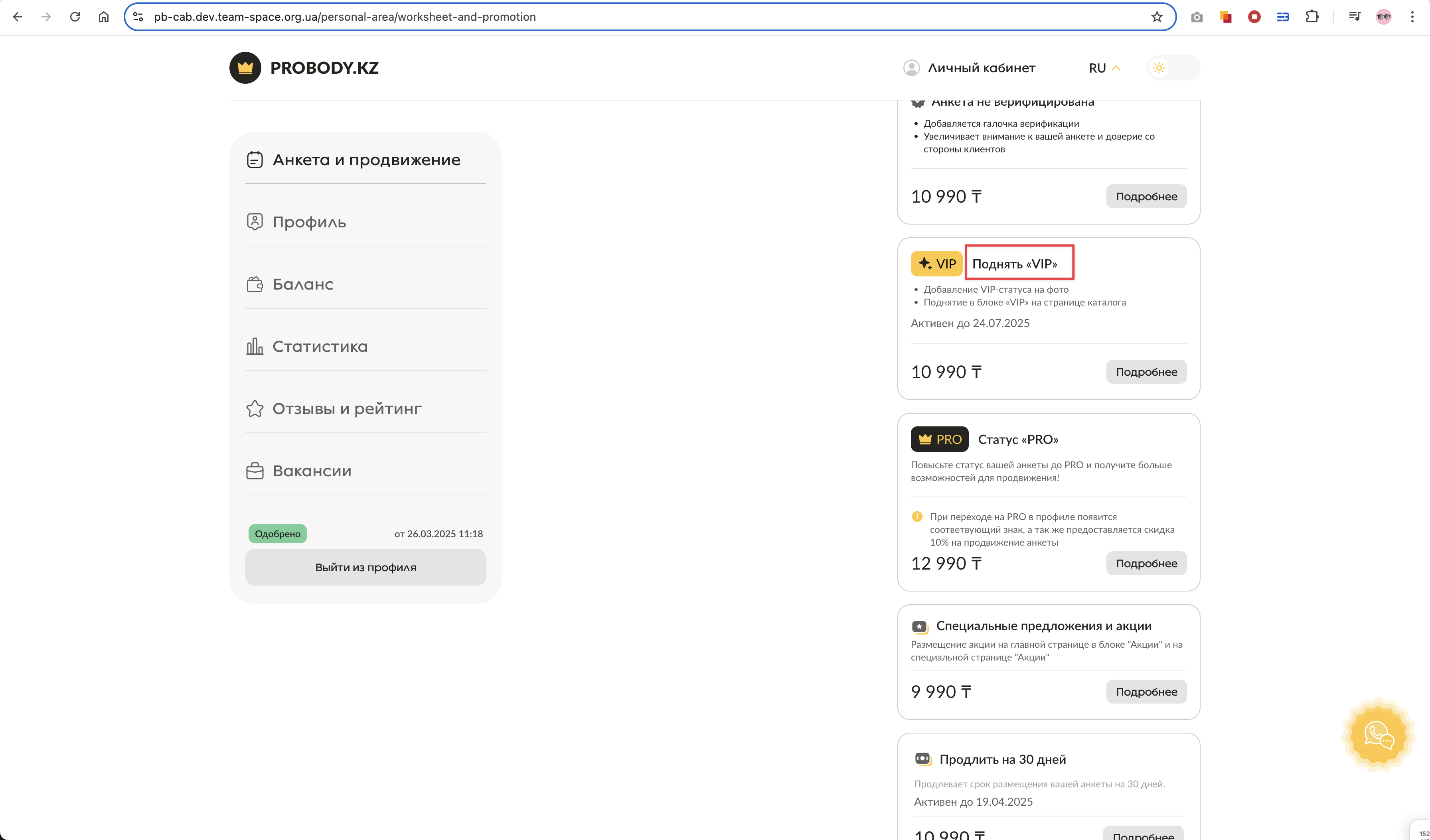The width and height of the screenshot is (1430, 840).
Task: Open Chrome three-dot menu
Action: tap(1412, 17)
